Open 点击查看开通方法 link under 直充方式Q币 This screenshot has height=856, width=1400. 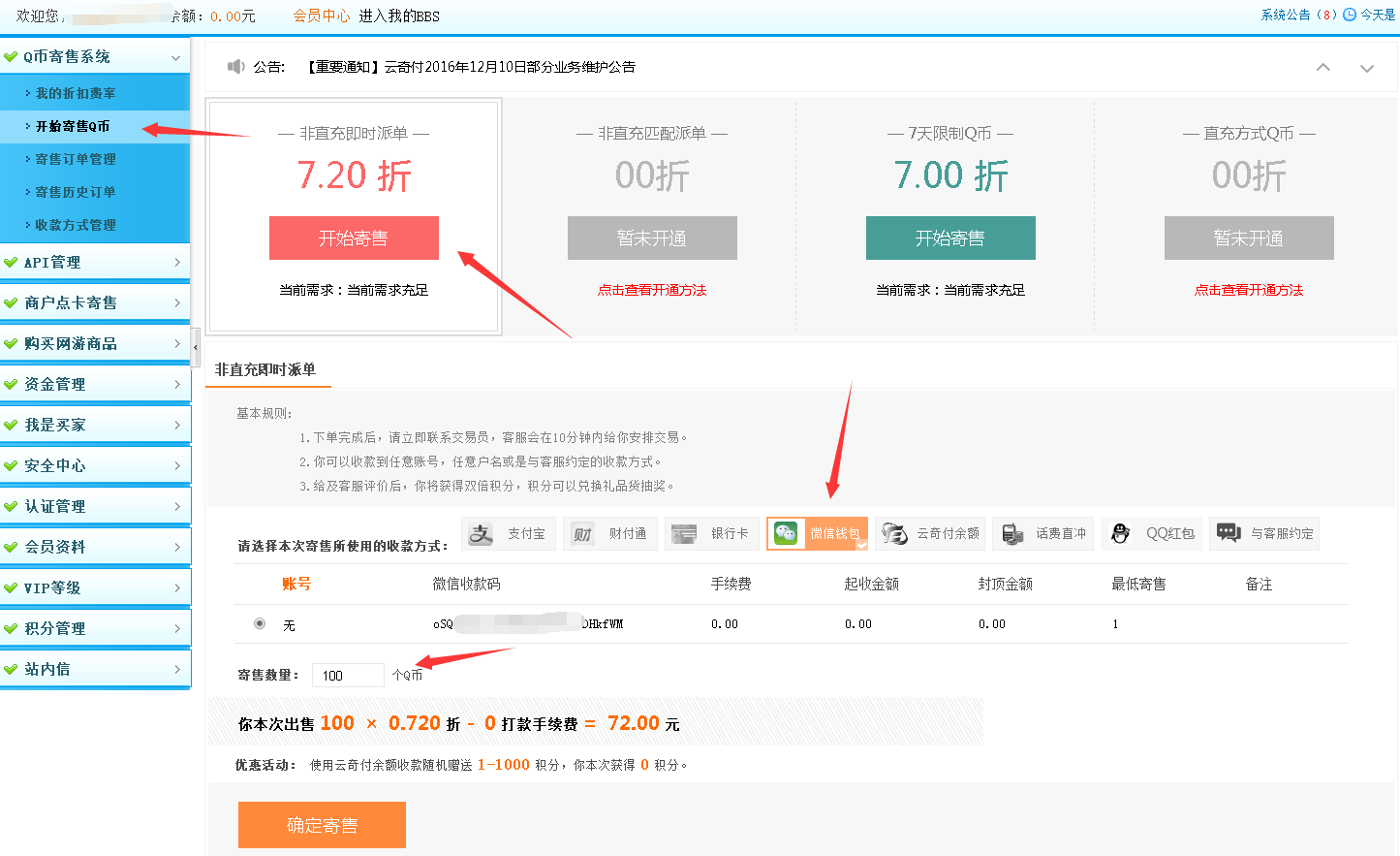click(x=1249, y=290)
